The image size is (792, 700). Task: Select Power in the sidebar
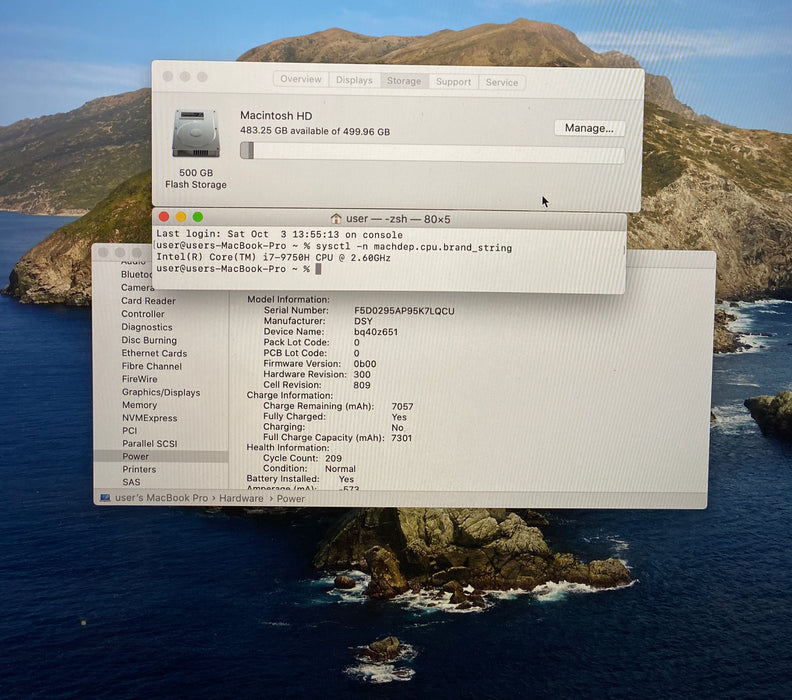tap(161, 457)
